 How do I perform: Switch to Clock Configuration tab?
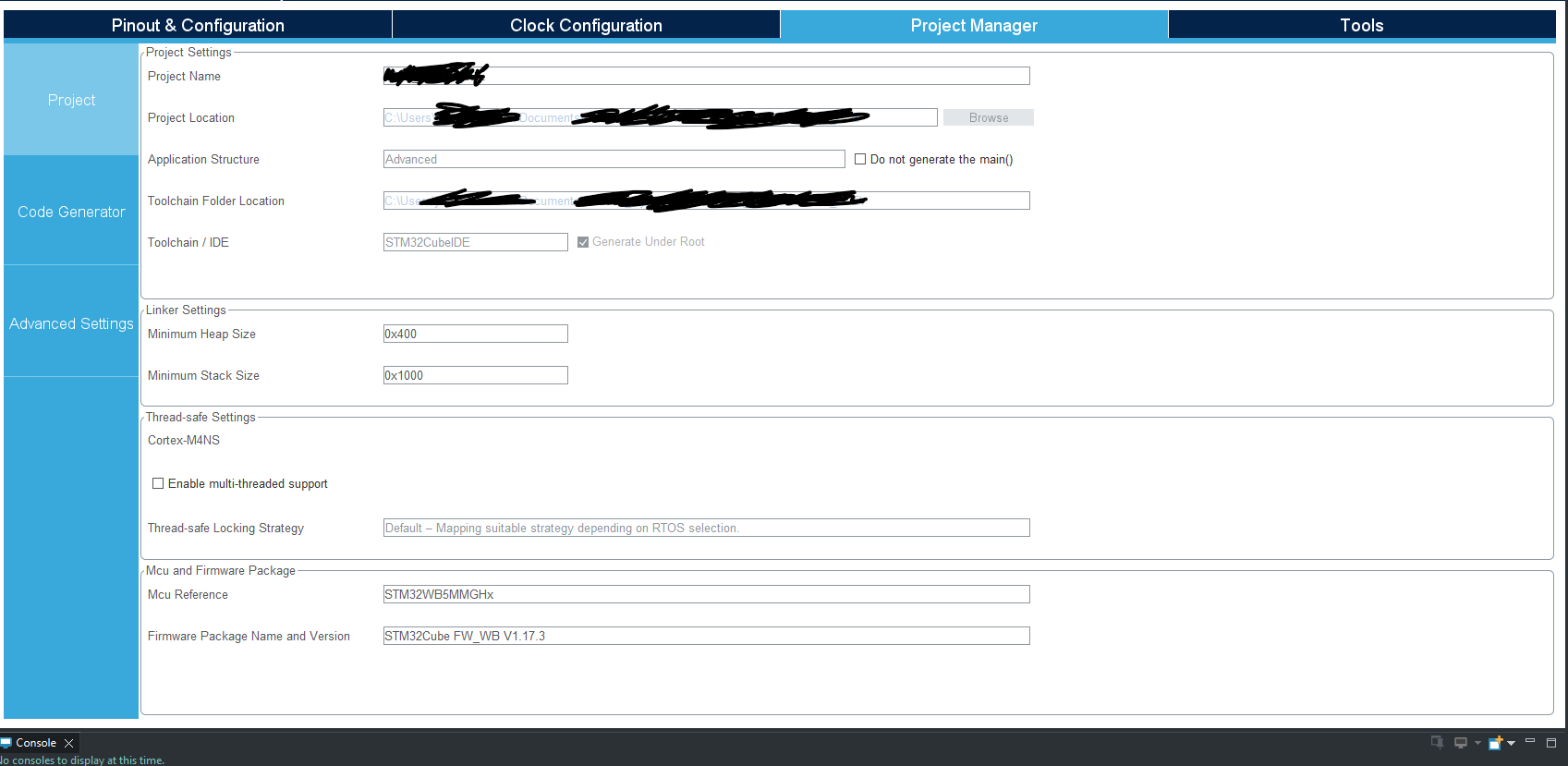click(x=586, y=25)
